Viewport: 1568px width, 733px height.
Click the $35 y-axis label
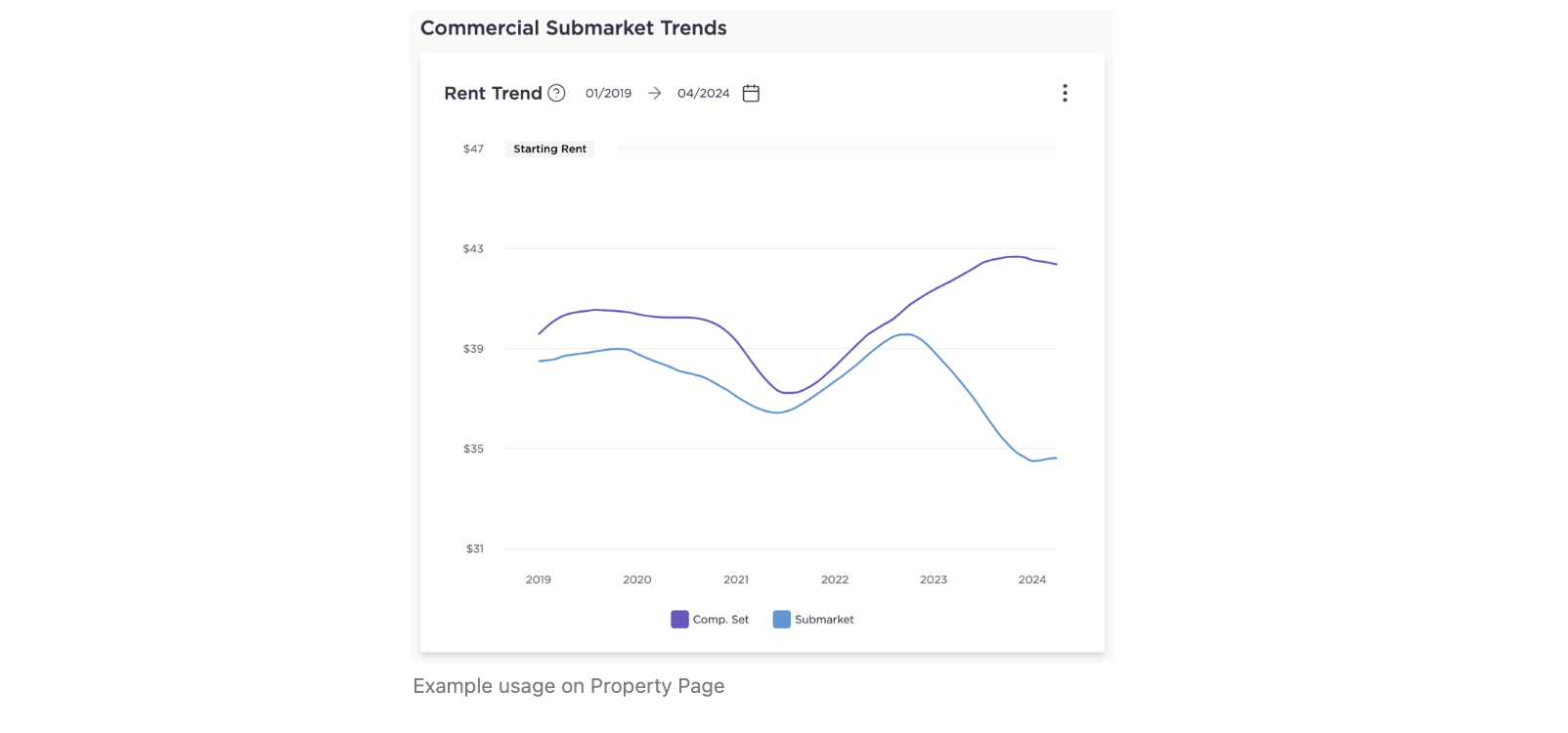(x=473, y=449)
